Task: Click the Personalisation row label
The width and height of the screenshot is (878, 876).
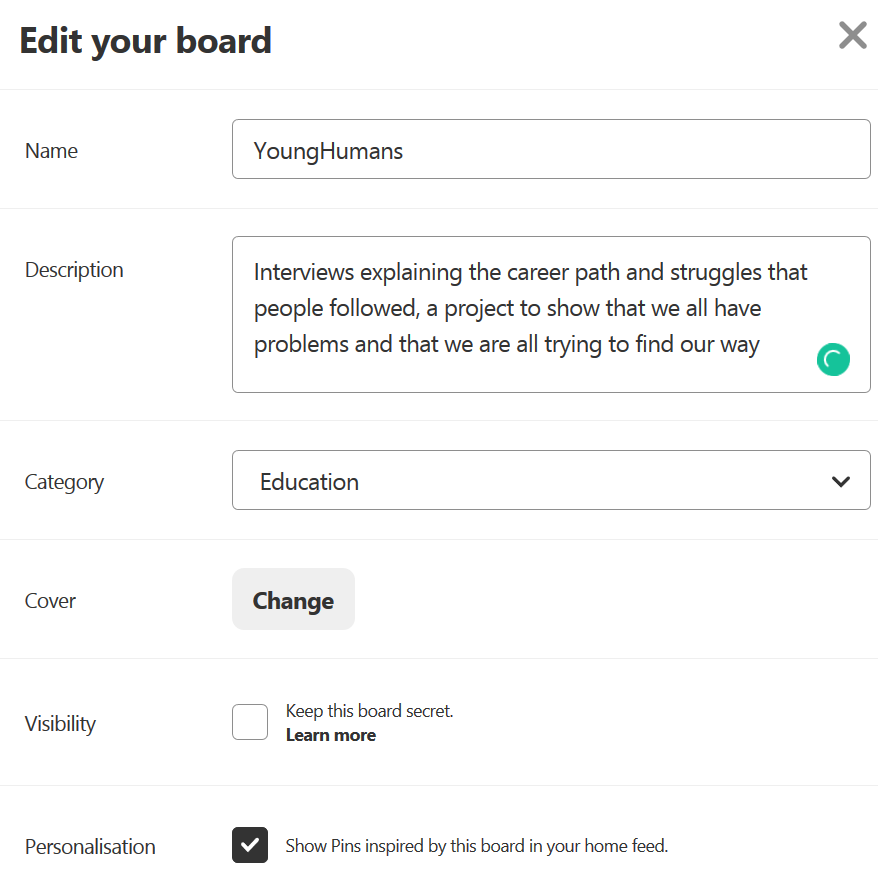Action: [x=90, y=847]
